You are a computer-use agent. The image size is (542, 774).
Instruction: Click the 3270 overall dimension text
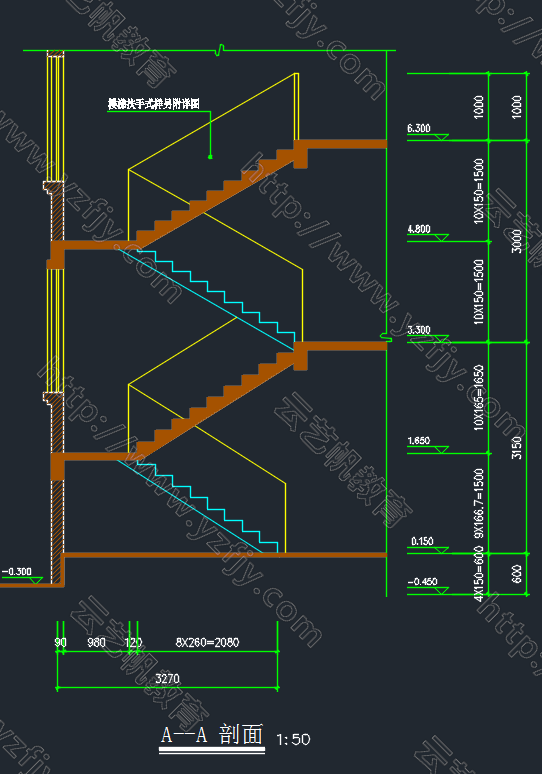click(x=167, y=679)
